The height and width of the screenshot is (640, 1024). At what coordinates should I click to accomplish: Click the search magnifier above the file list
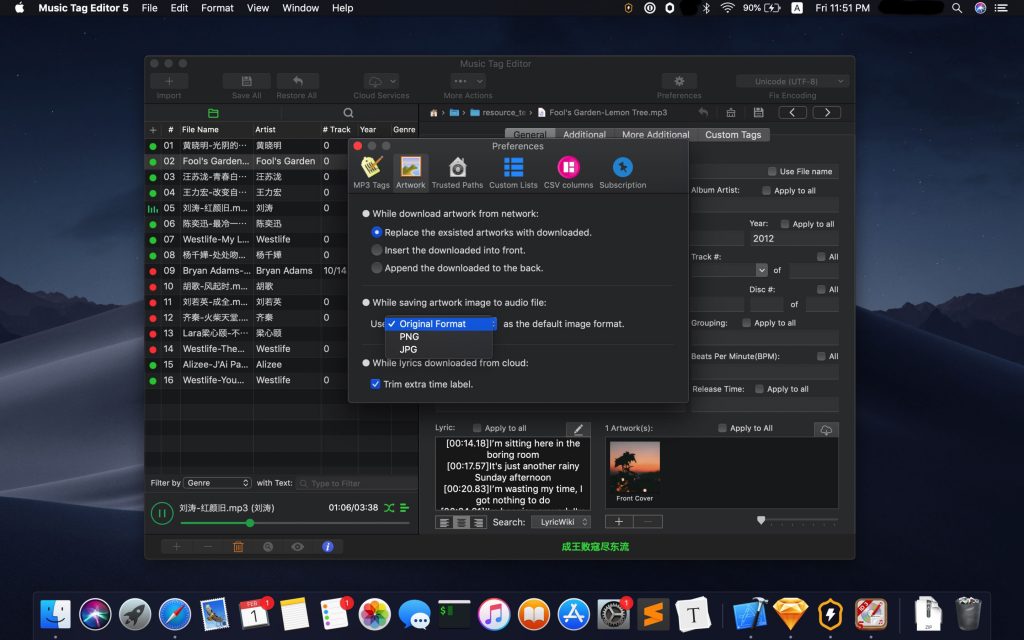[348, 112]
